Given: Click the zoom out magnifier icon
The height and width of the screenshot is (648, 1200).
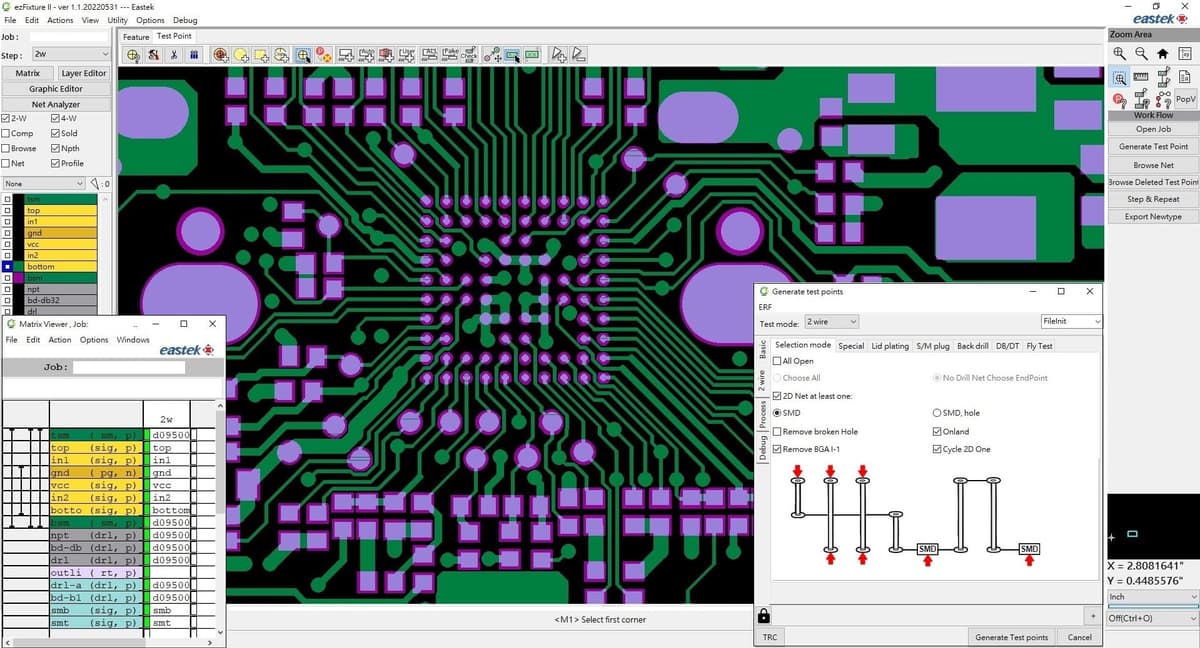Looking at the screenshot, I should 1140,54.
